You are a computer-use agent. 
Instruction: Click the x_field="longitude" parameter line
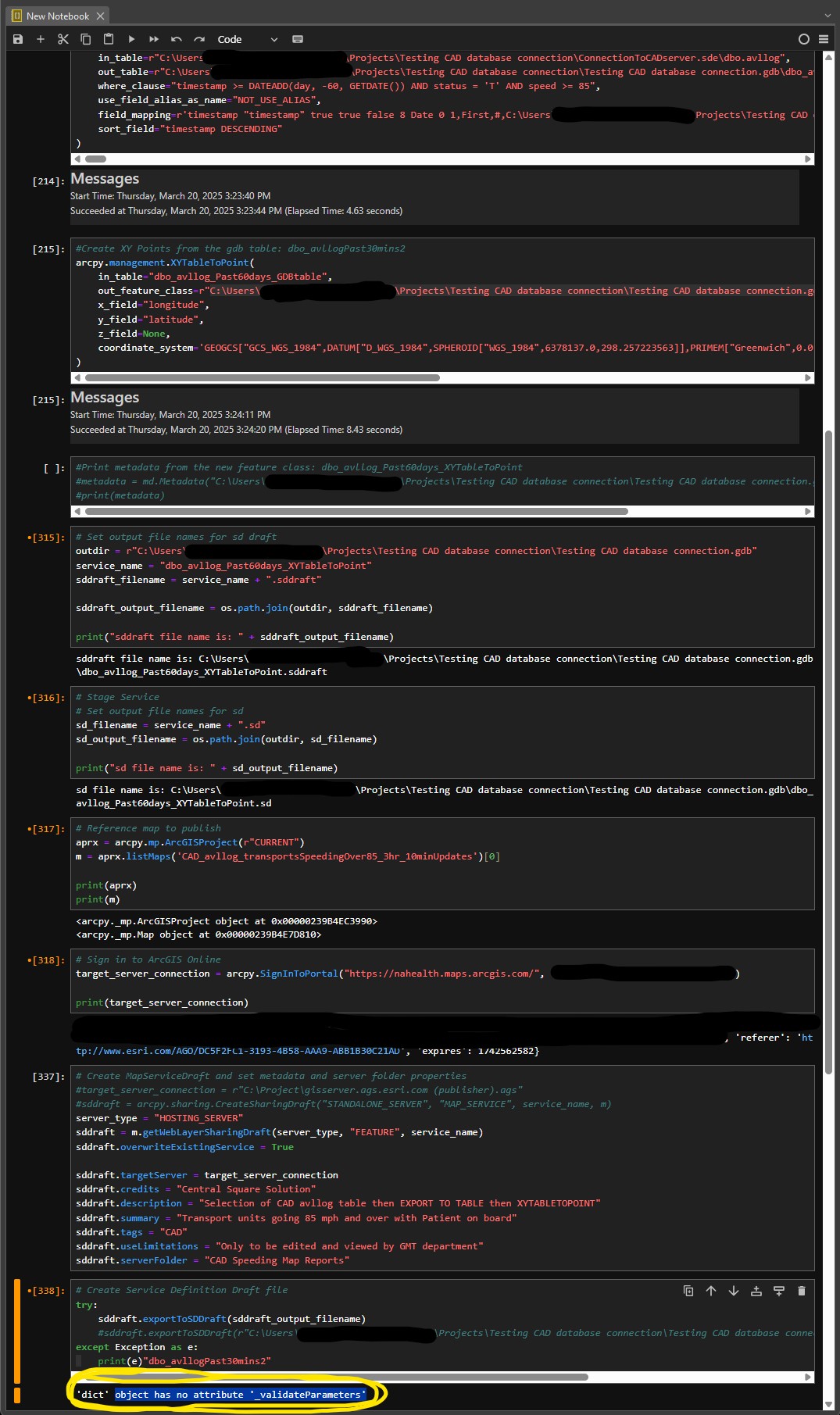pyautogui.click(x=153, y=305)
